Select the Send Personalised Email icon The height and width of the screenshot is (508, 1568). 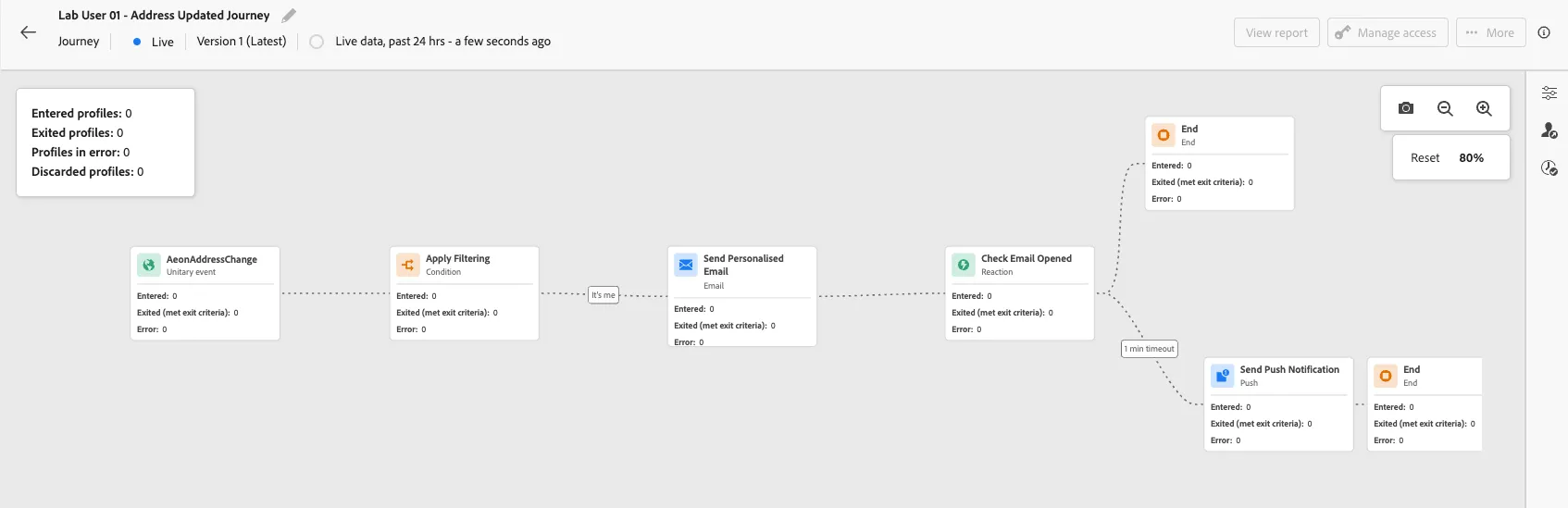pyautogui.click(x=686, y=265)
